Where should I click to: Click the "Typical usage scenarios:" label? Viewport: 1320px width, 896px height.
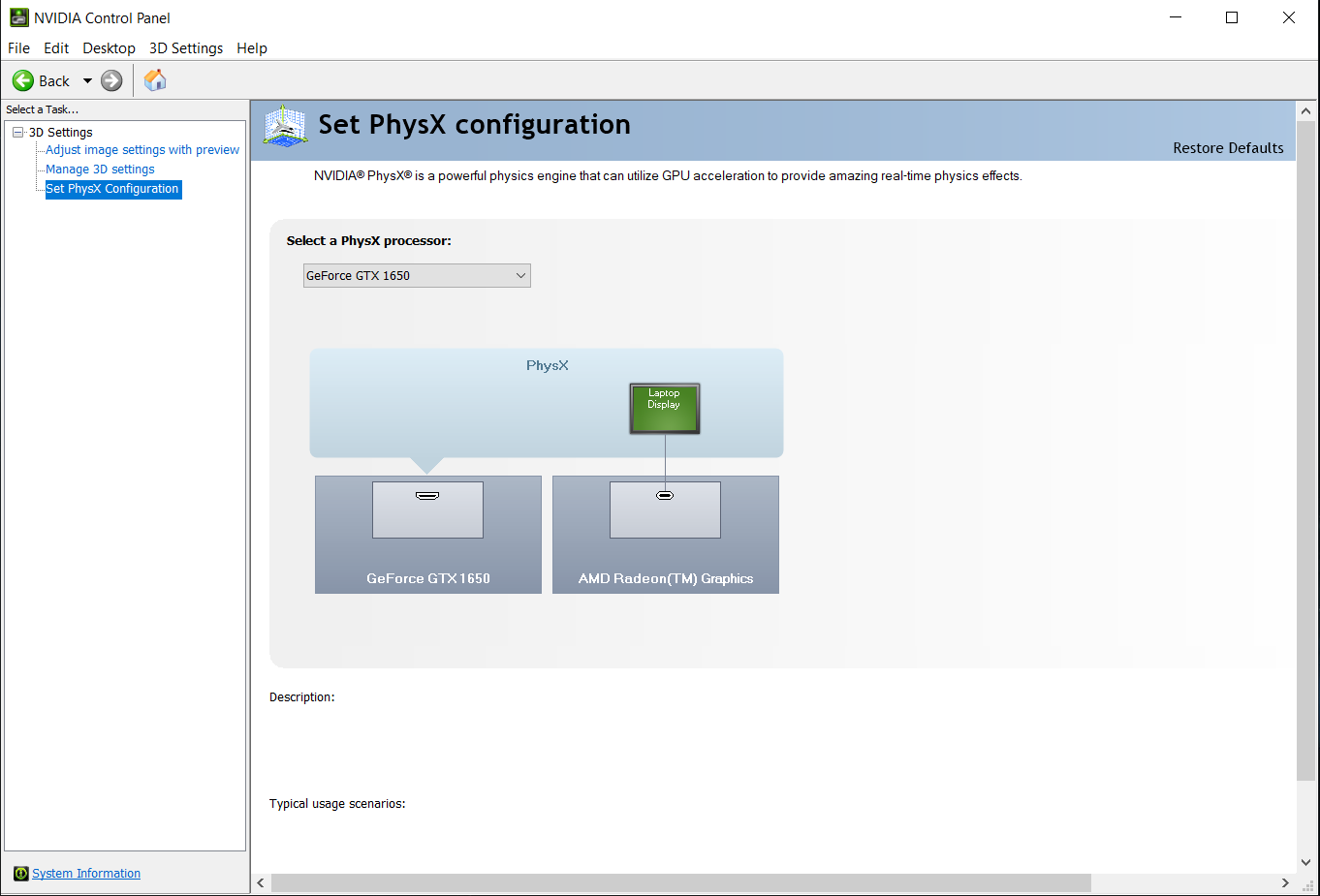[337, 804]
